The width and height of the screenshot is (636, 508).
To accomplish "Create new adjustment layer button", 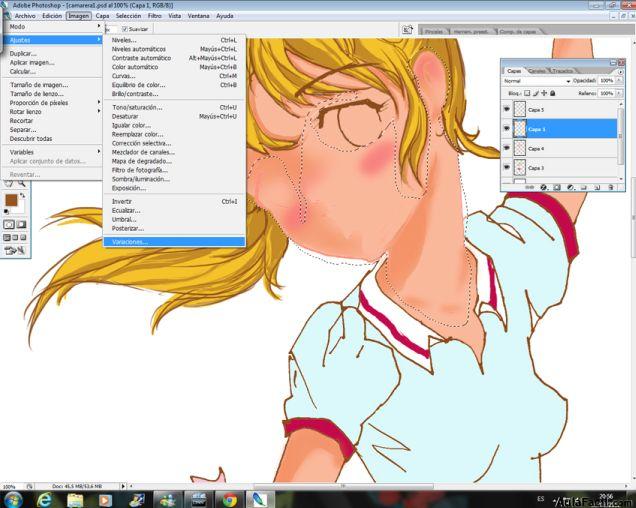I will click(x=571, y=187).
